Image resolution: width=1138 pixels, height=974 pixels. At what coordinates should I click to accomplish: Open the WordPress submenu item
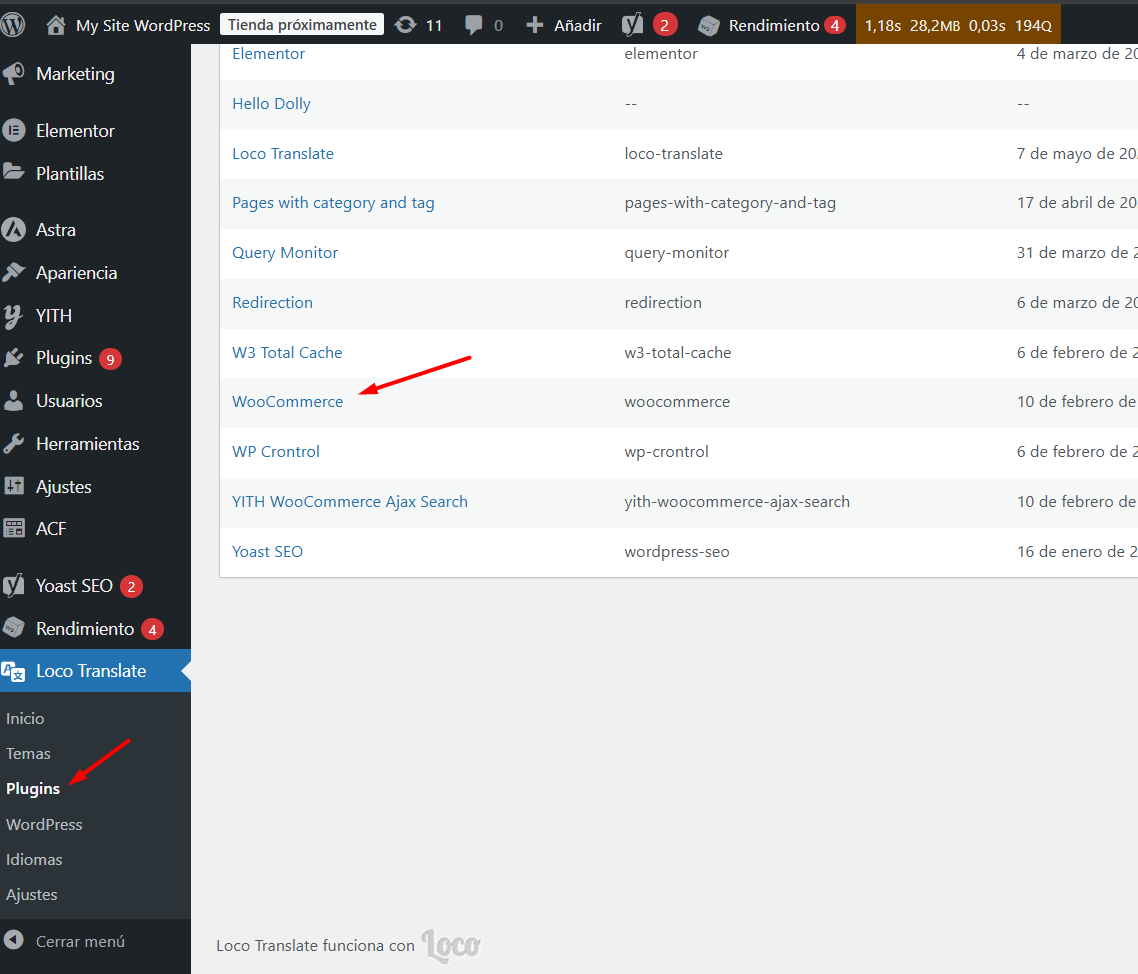[x=44, y=824]
